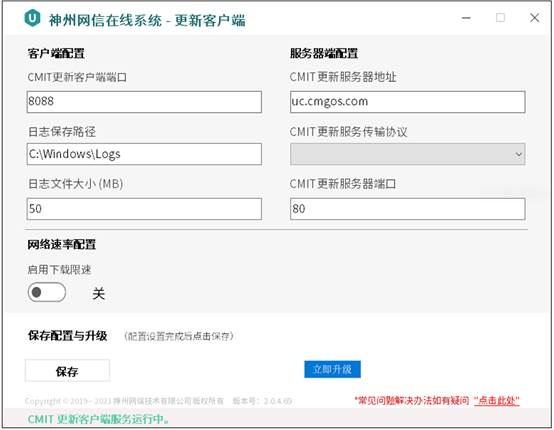Minimize the update client window
The height and width of the screenshot is (430, 554).
coord(466,18)
